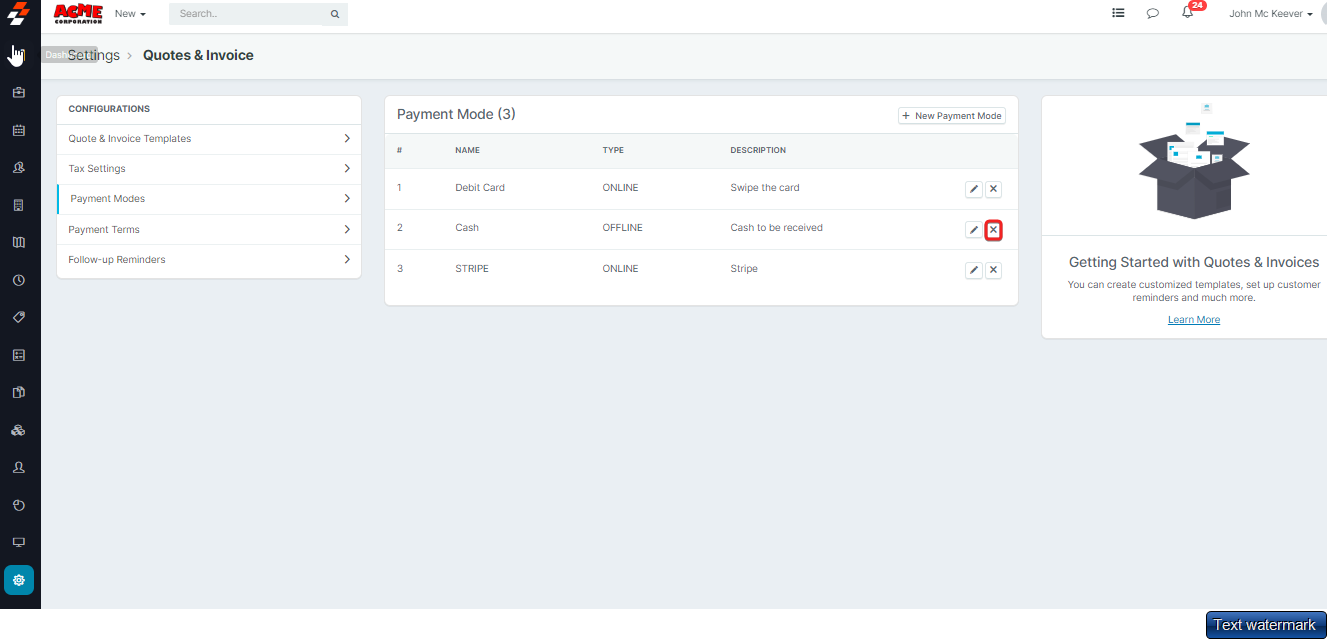
Task: Edit the Debit Card payment mode
Action: click(x=973, y=189)
